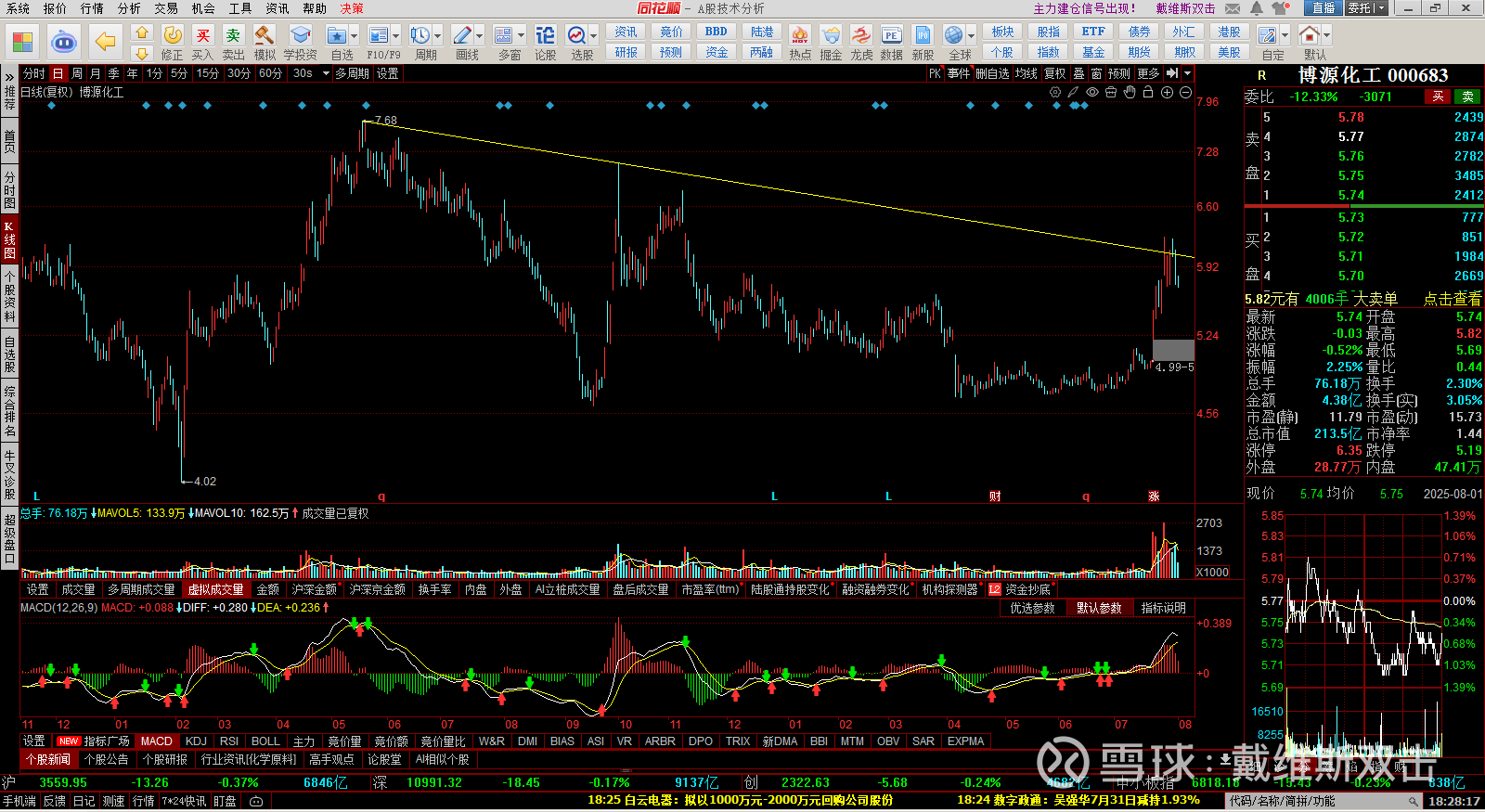Click 优选参数 button
Screen dimensions: 1485x812
(1032, 608)
